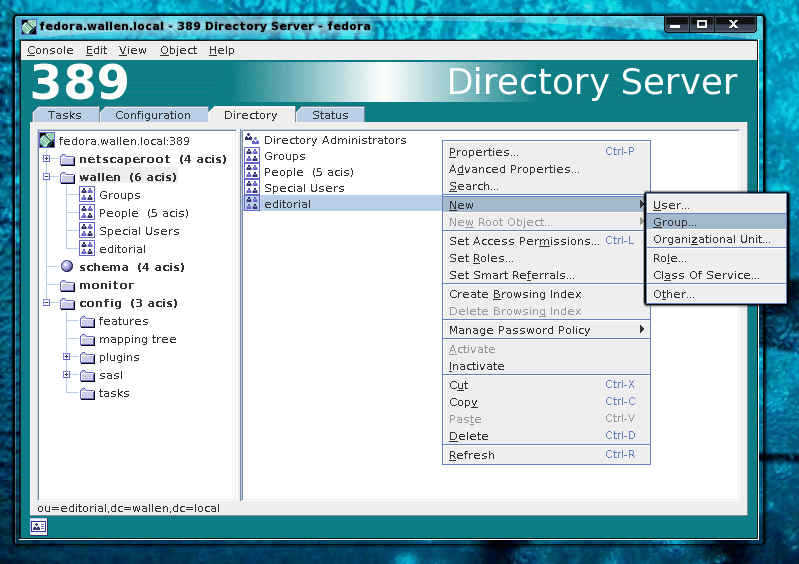
Task: Collapse the wallen tree node
Action: coord(46,176)
